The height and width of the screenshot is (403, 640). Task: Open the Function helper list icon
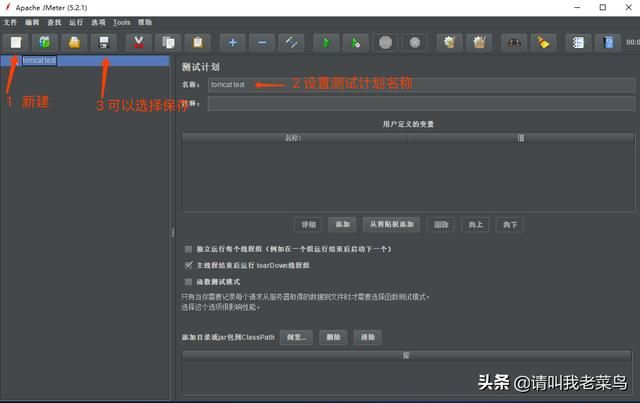pos(578,42)
